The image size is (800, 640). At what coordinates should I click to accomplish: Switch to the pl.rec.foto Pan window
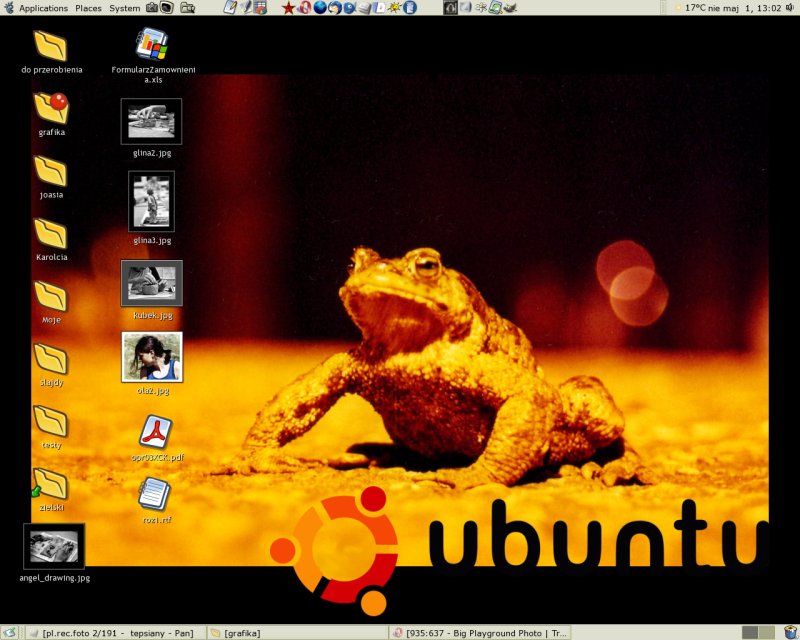coord(115,633)
